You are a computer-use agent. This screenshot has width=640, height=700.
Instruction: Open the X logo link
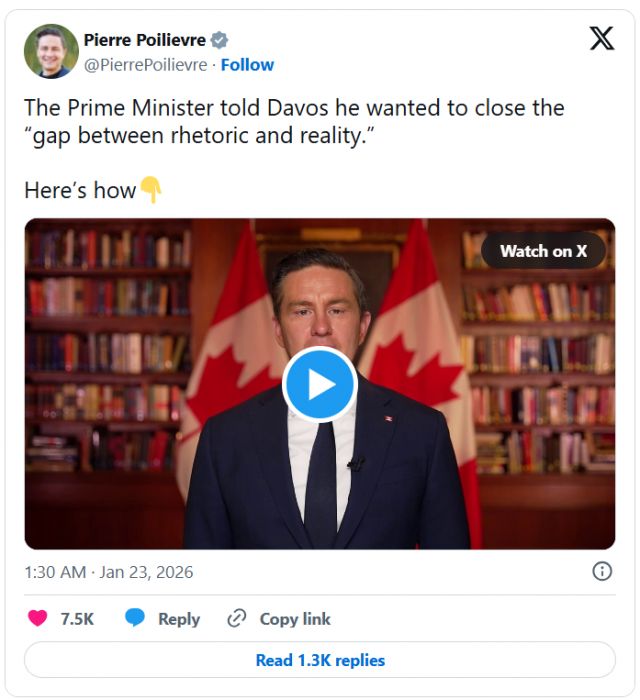[x=601, y=39]
